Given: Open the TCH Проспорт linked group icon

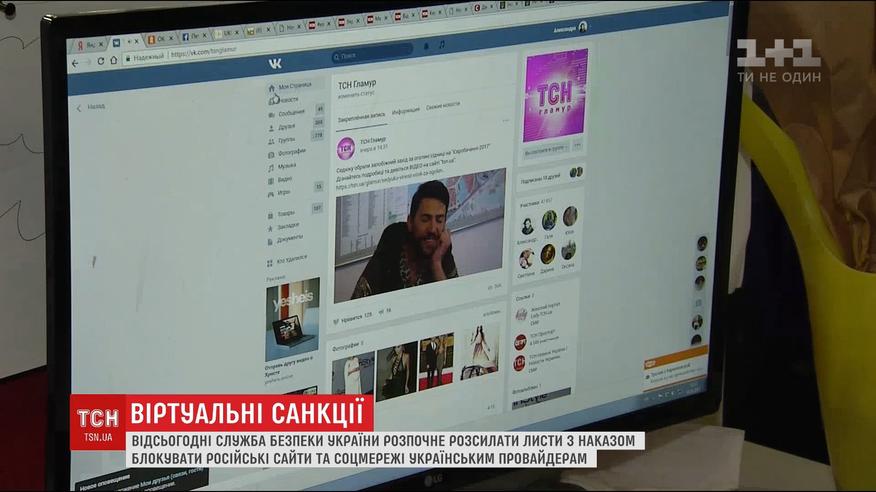Looking at the screenshot, I should click(x=520, y=342).
